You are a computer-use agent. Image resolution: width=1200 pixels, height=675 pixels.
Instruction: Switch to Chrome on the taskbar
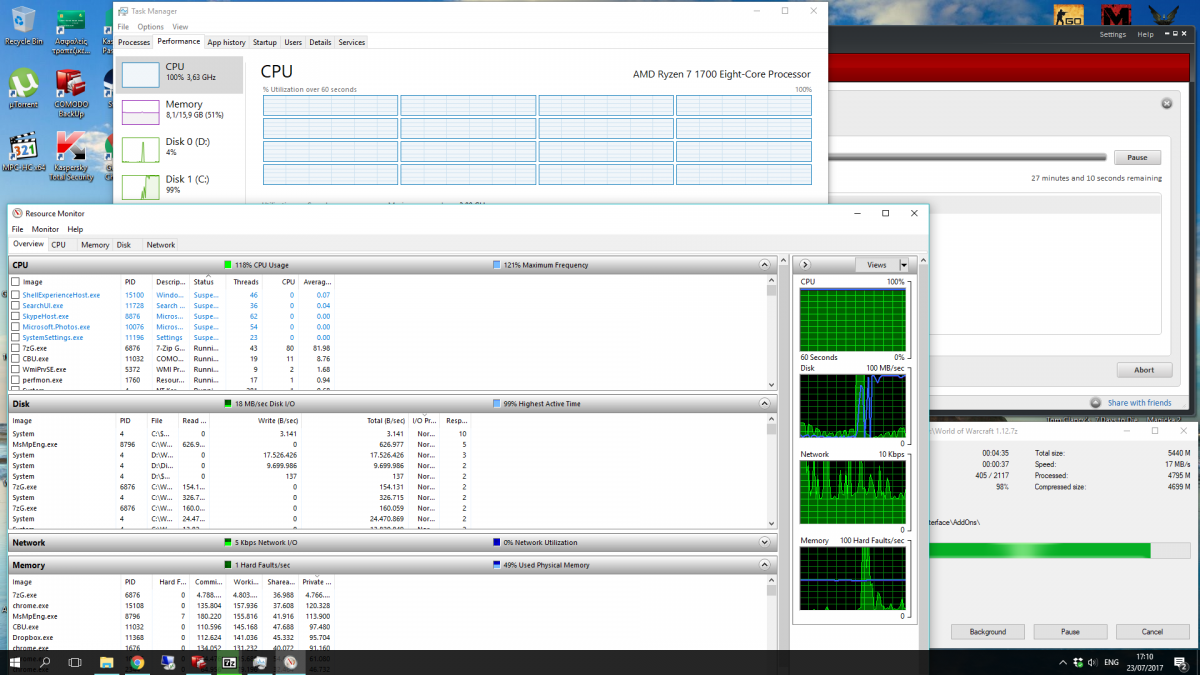pyautogui.click(x=137, y=662)
